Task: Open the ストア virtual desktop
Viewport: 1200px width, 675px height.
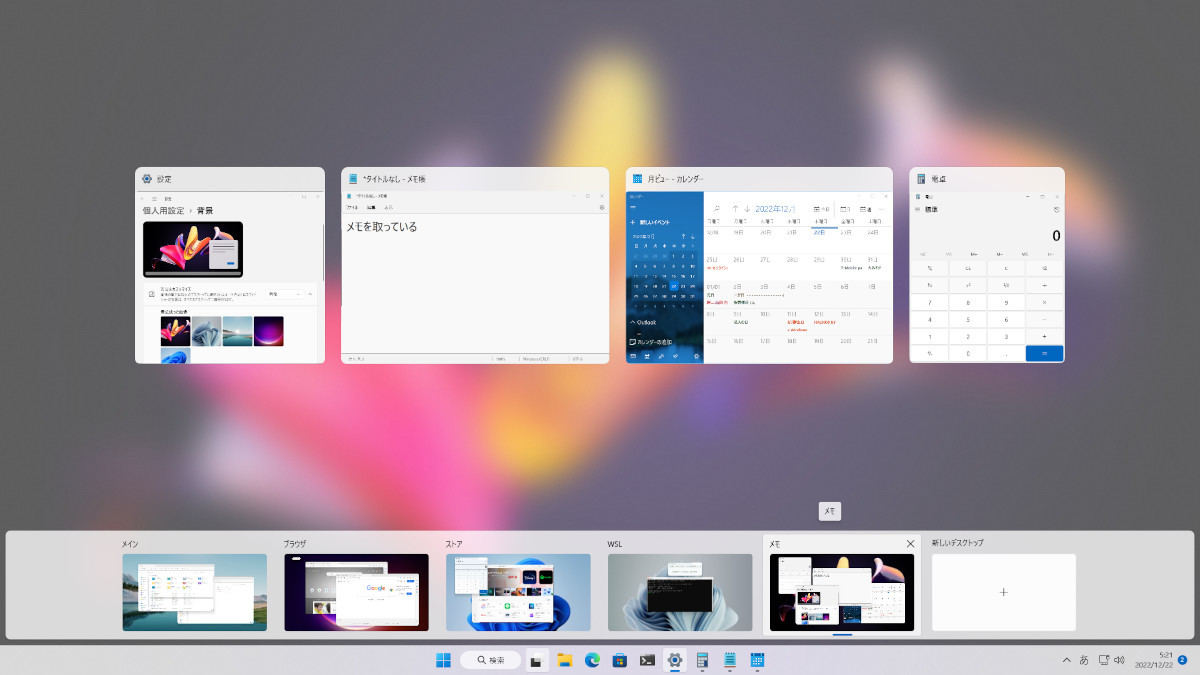Action: (x=518, y=592)
